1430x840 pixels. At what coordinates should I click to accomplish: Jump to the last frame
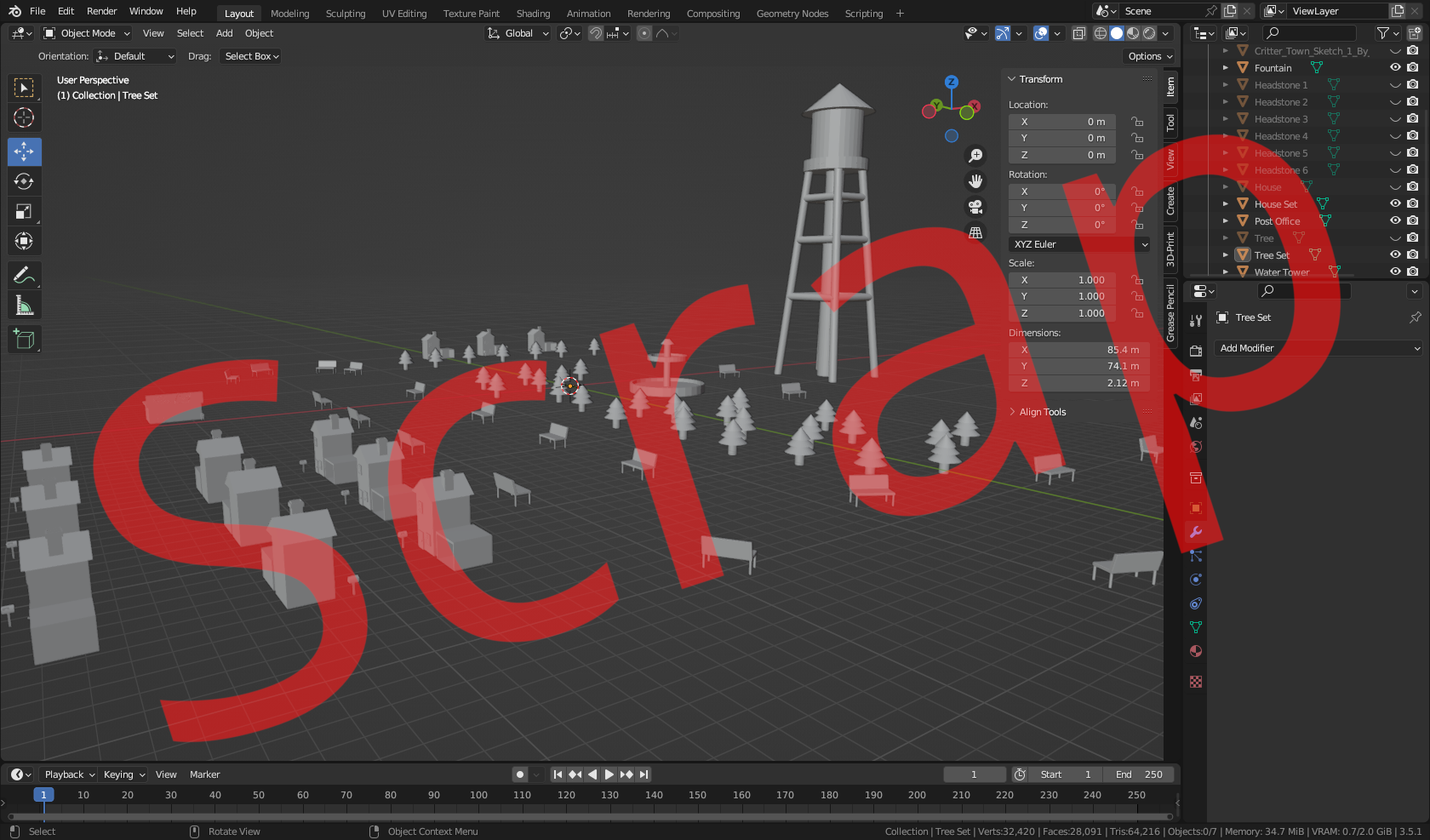[644, 774]
